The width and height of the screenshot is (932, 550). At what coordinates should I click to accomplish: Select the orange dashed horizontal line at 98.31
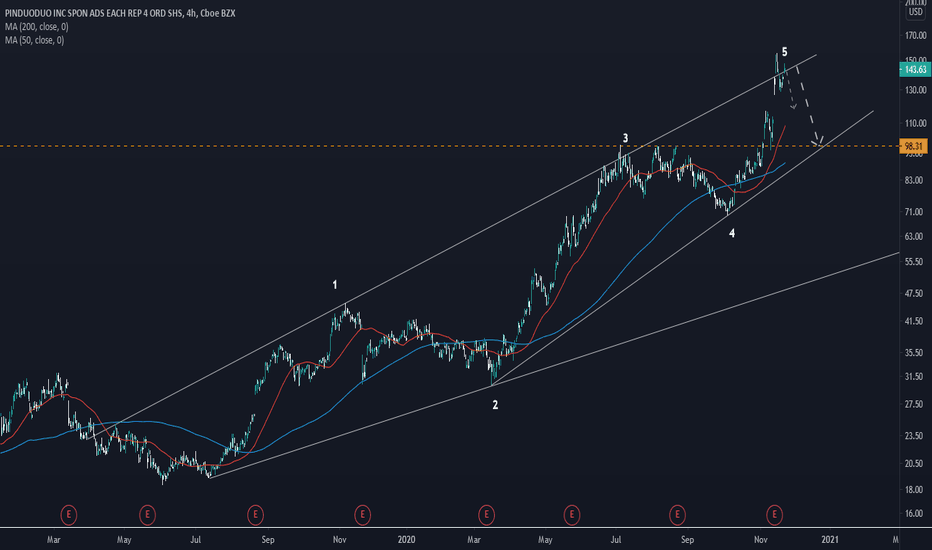pyautogui.click(x=449, y=146)
